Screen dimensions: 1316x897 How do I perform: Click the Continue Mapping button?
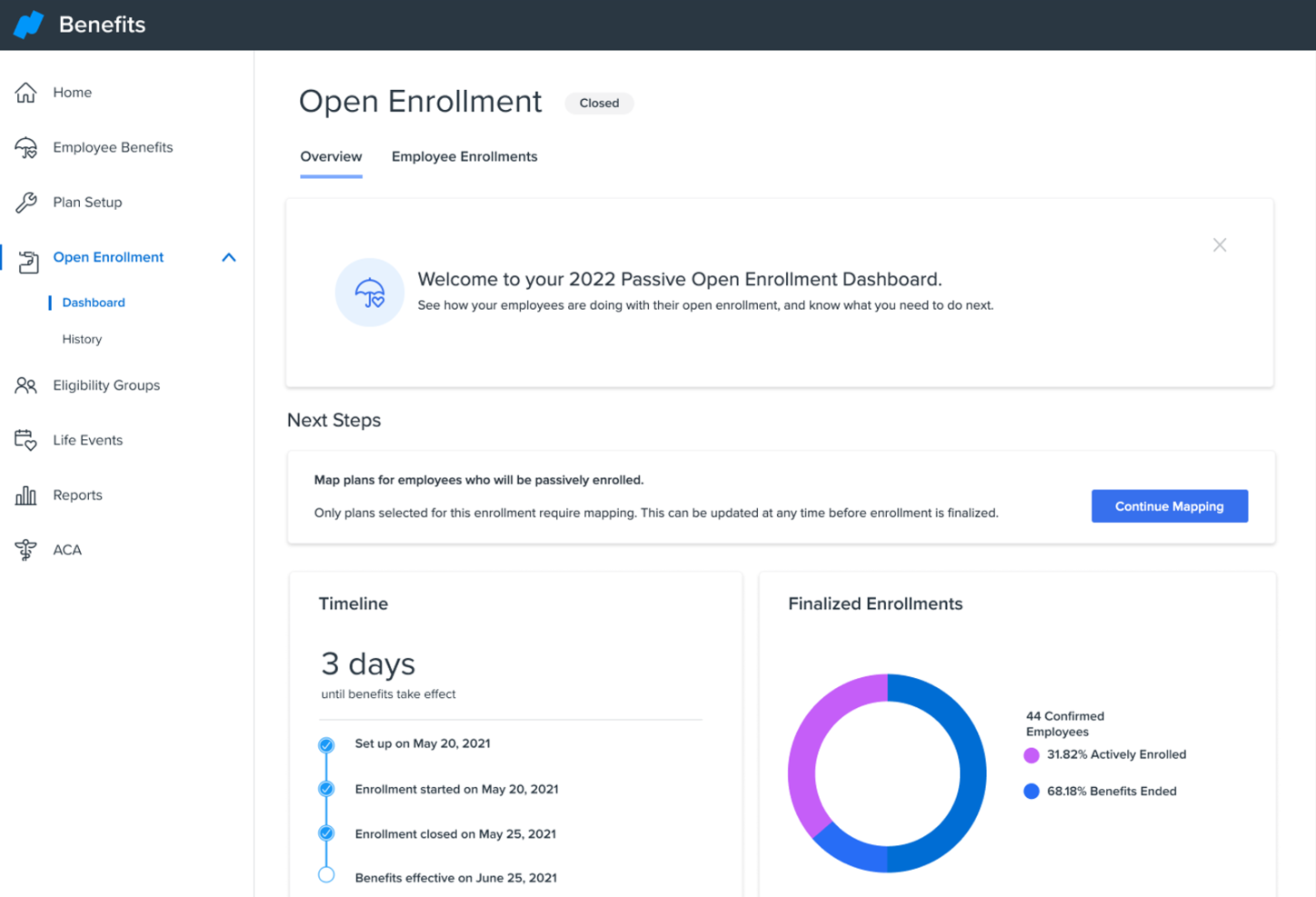(x=1169, y=506)
